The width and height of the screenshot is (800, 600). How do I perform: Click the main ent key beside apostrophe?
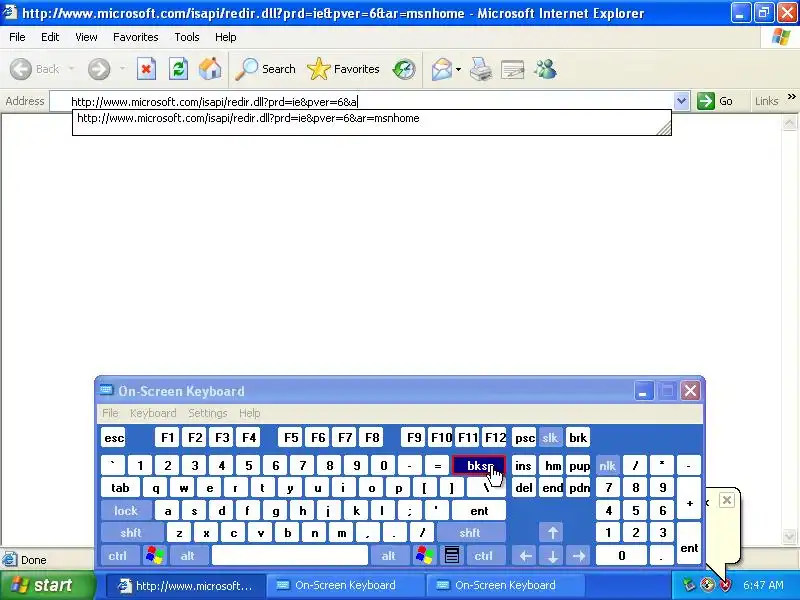pos(479,510)
